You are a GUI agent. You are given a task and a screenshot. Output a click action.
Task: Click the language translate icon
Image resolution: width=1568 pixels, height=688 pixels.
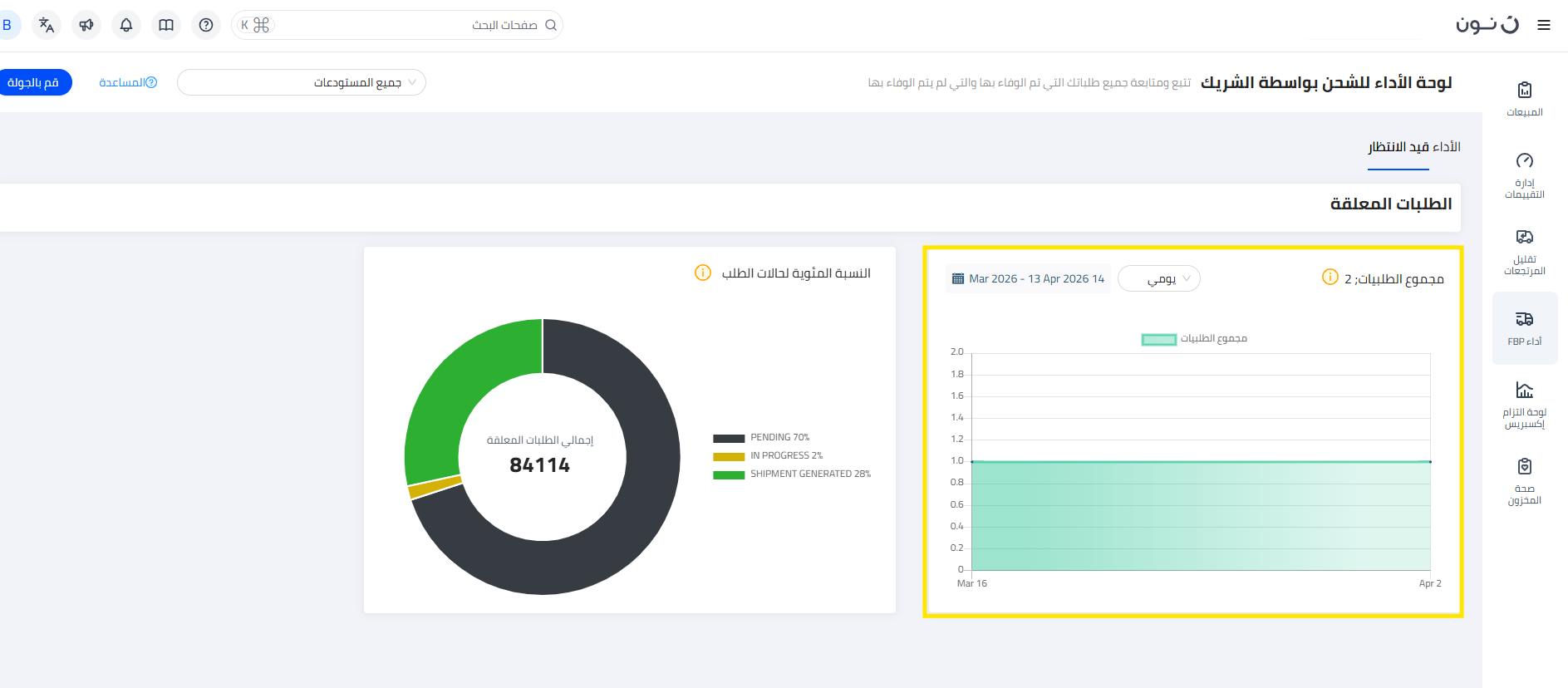(47, 25)
